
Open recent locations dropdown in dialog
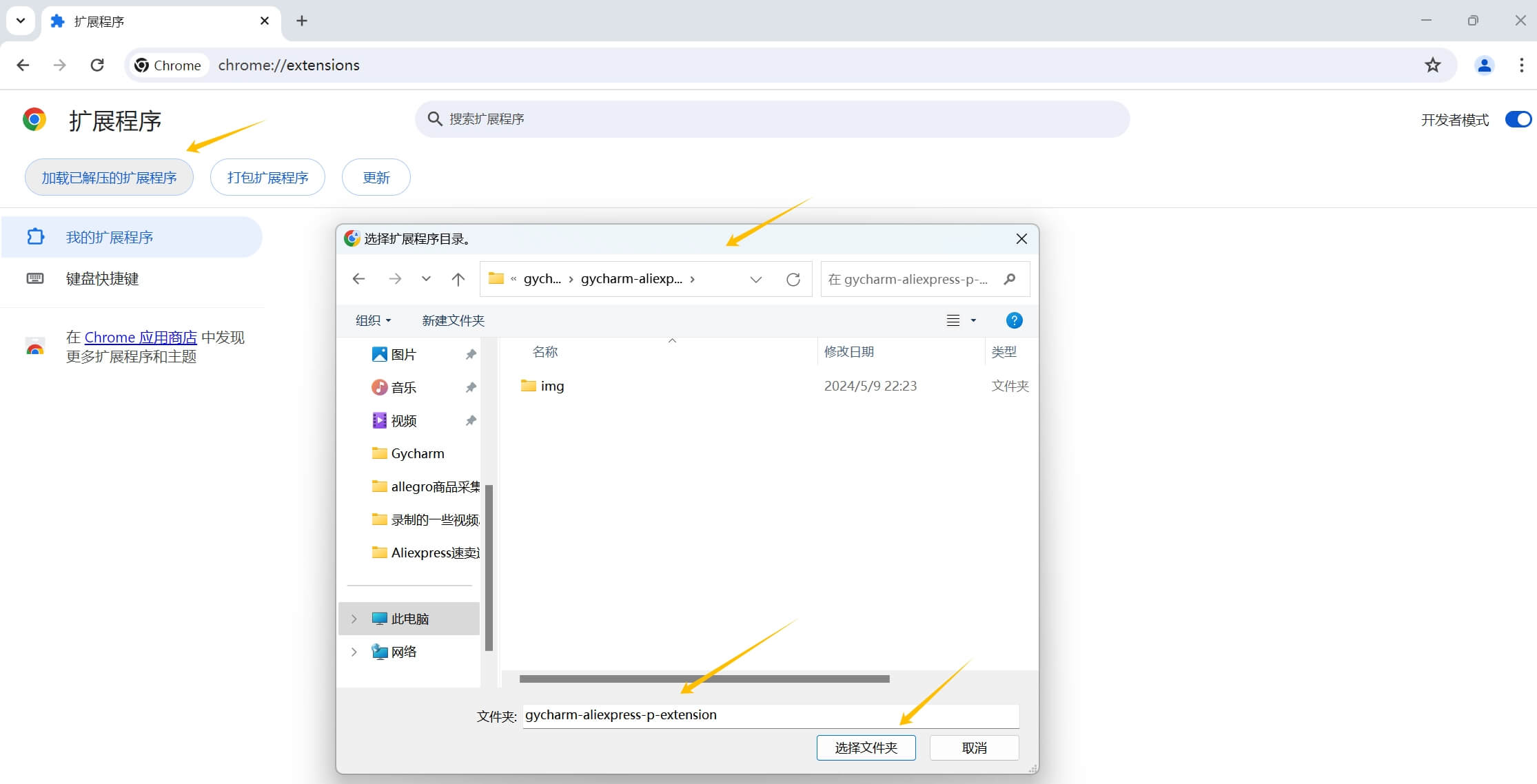tap(426, 278)
